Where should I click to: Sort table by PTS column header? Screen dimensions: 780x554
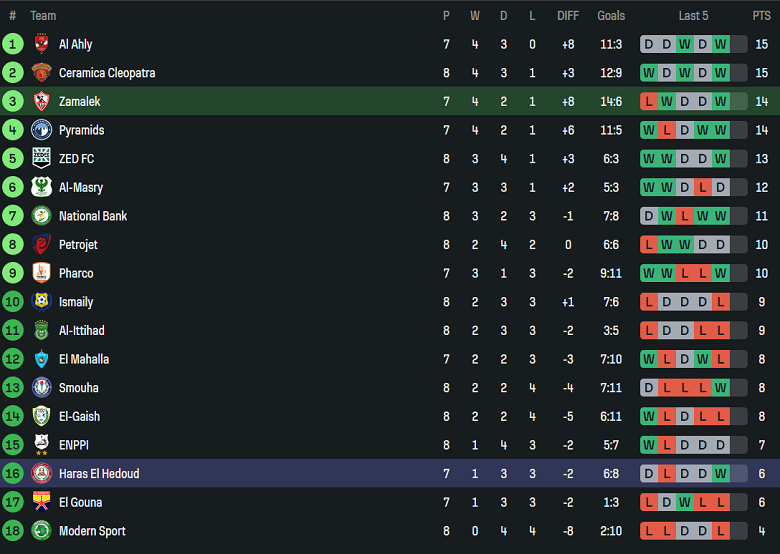click(761, 16)
